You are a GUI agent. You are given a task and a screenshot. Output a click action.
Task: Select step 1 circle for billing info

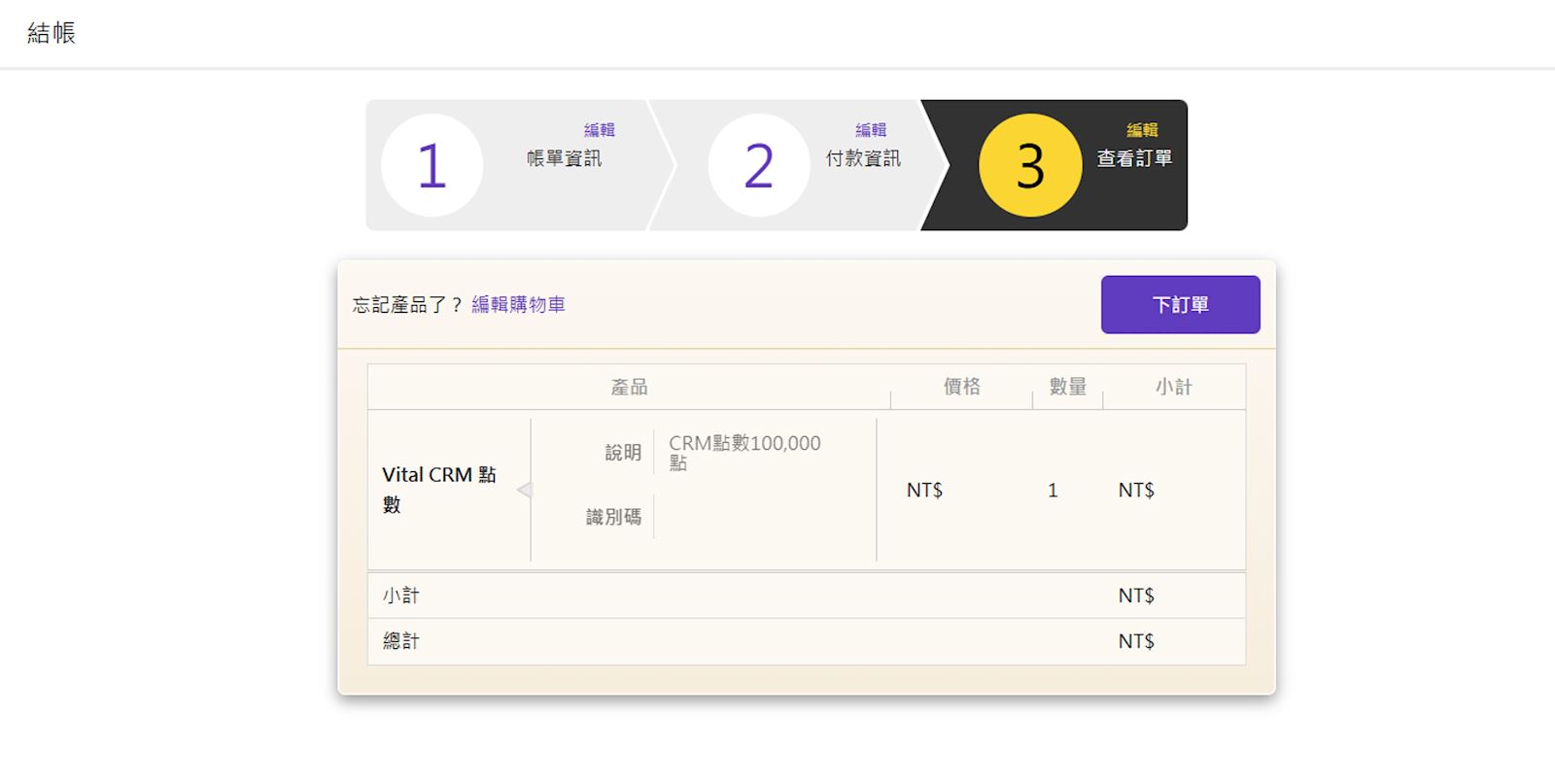click(x=432, y=165)
